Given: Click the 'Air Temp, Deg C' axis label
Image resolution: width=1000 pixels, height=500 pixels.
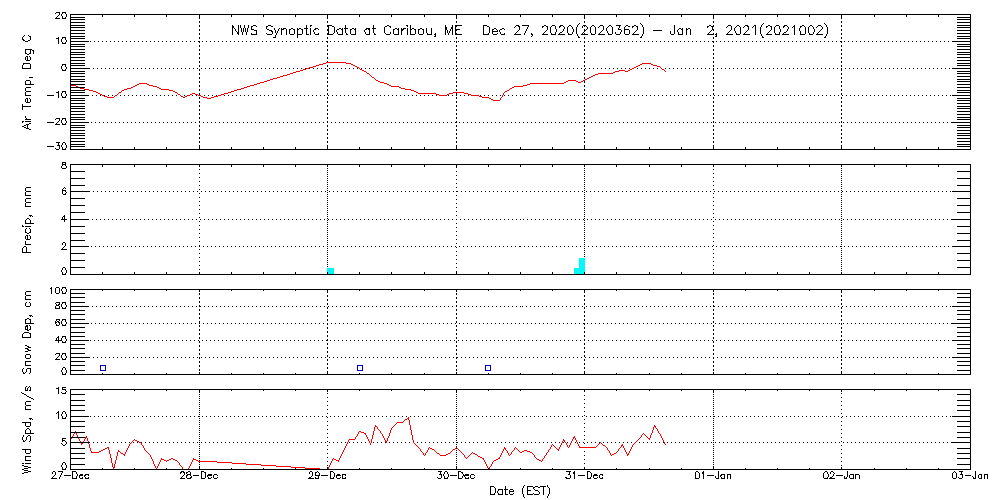Looking at the screenshot, I should tap(29, 81).
